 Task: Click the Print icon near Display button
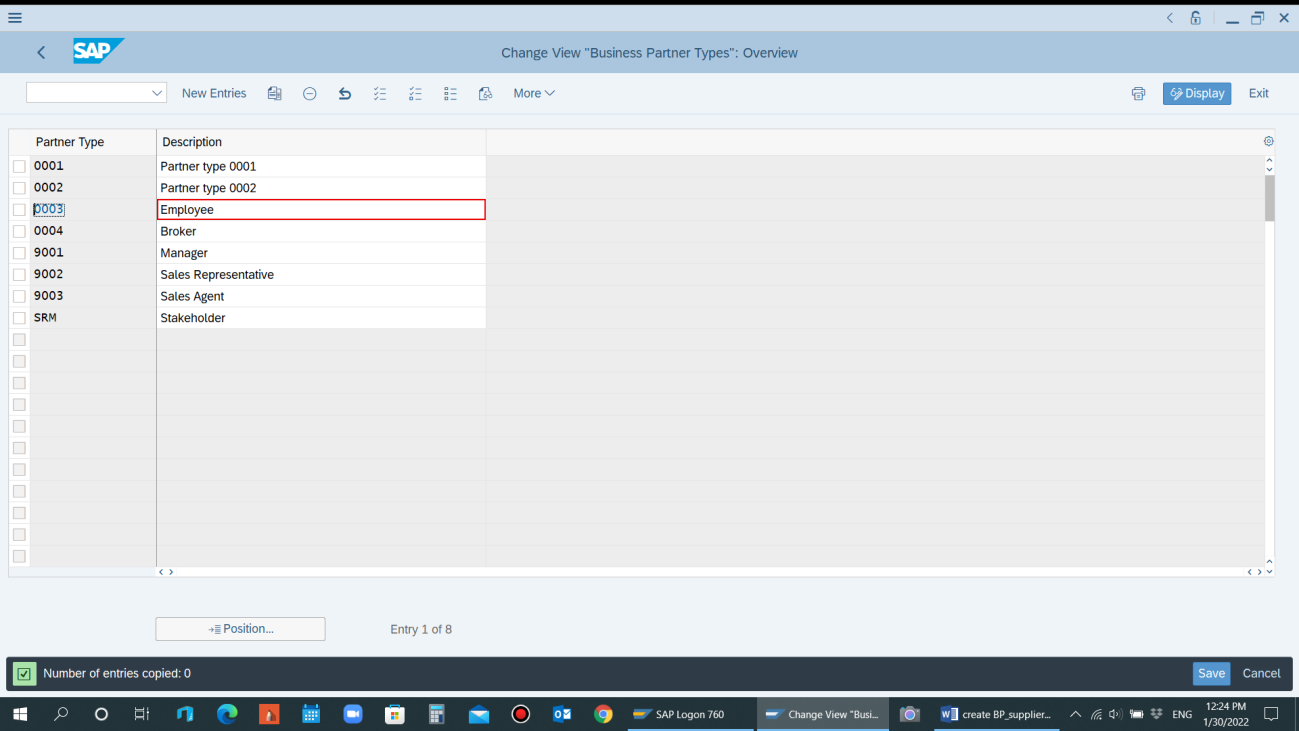(1138, 93)
